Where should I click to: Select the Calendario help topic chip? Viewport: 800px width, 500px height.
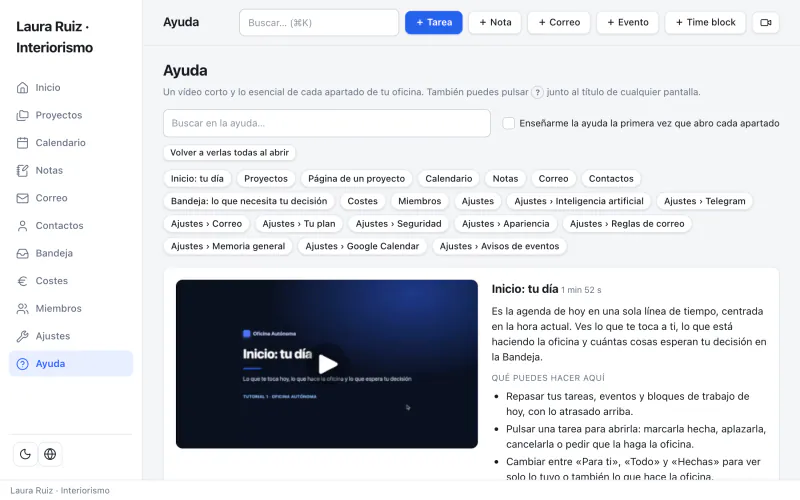(x=449, y=179)
